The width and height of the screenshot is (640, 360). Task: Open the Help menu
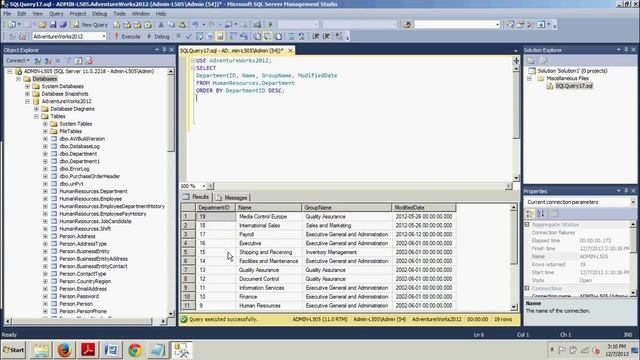pos(161,13)
